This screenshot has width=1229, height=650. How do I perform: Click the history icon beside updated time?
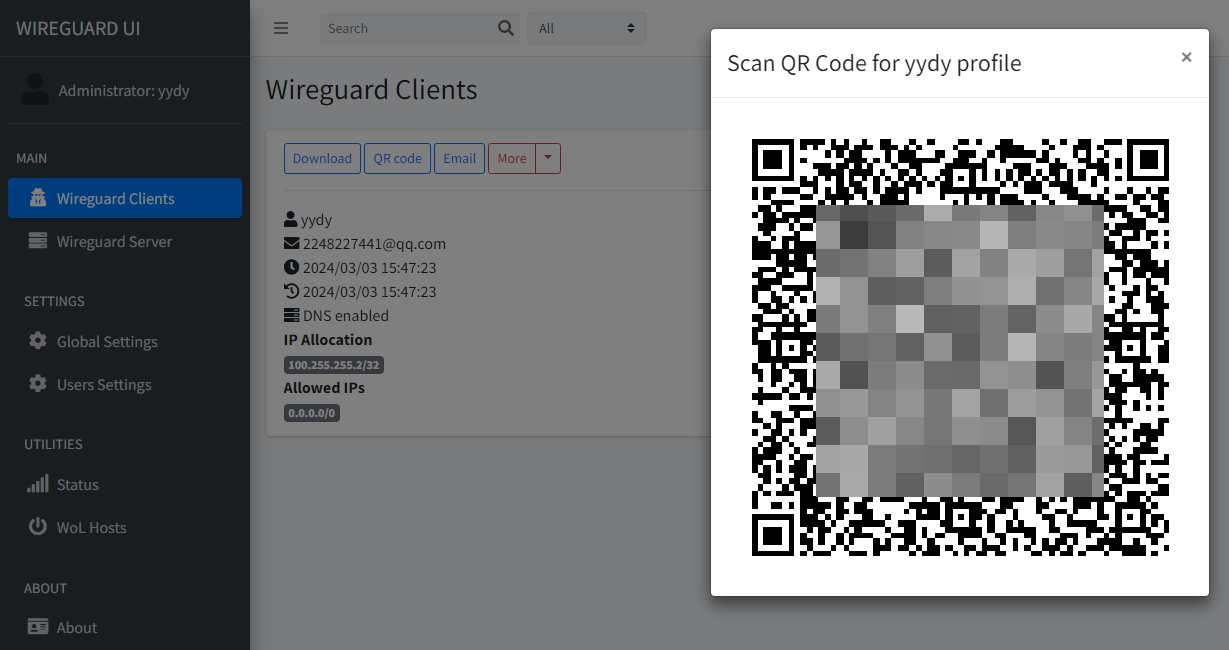(x=291, y=291)
